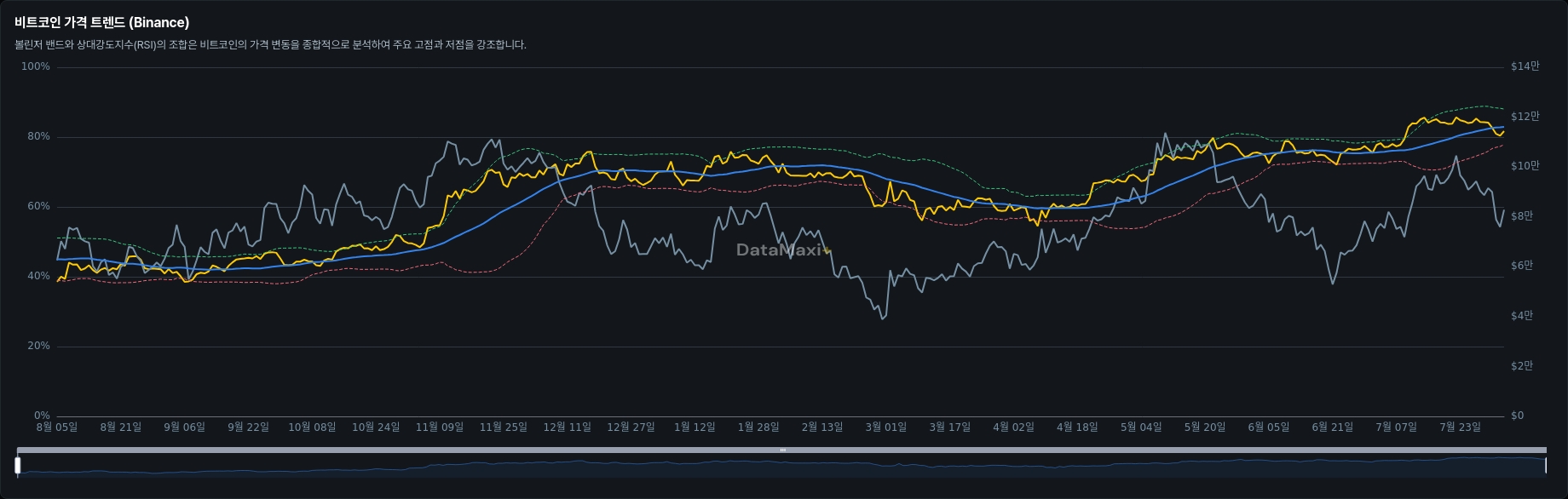Click the mini price chart in the navigator
The width and height of the screenshot is (1568, 499).
click(x=781, y=467)
